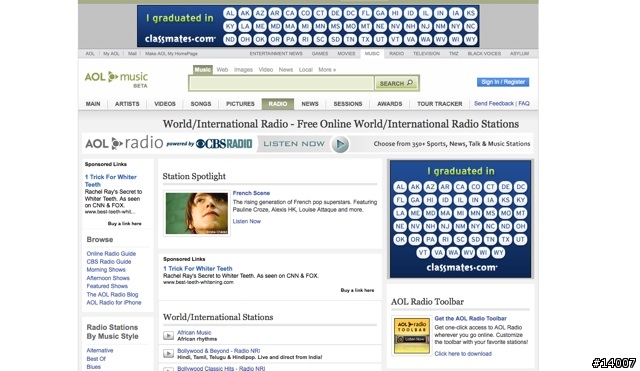Viewport: 640px width, 371px height.
Task: Select WY in the sidebar classmates ad
Action: pos(498,253)
